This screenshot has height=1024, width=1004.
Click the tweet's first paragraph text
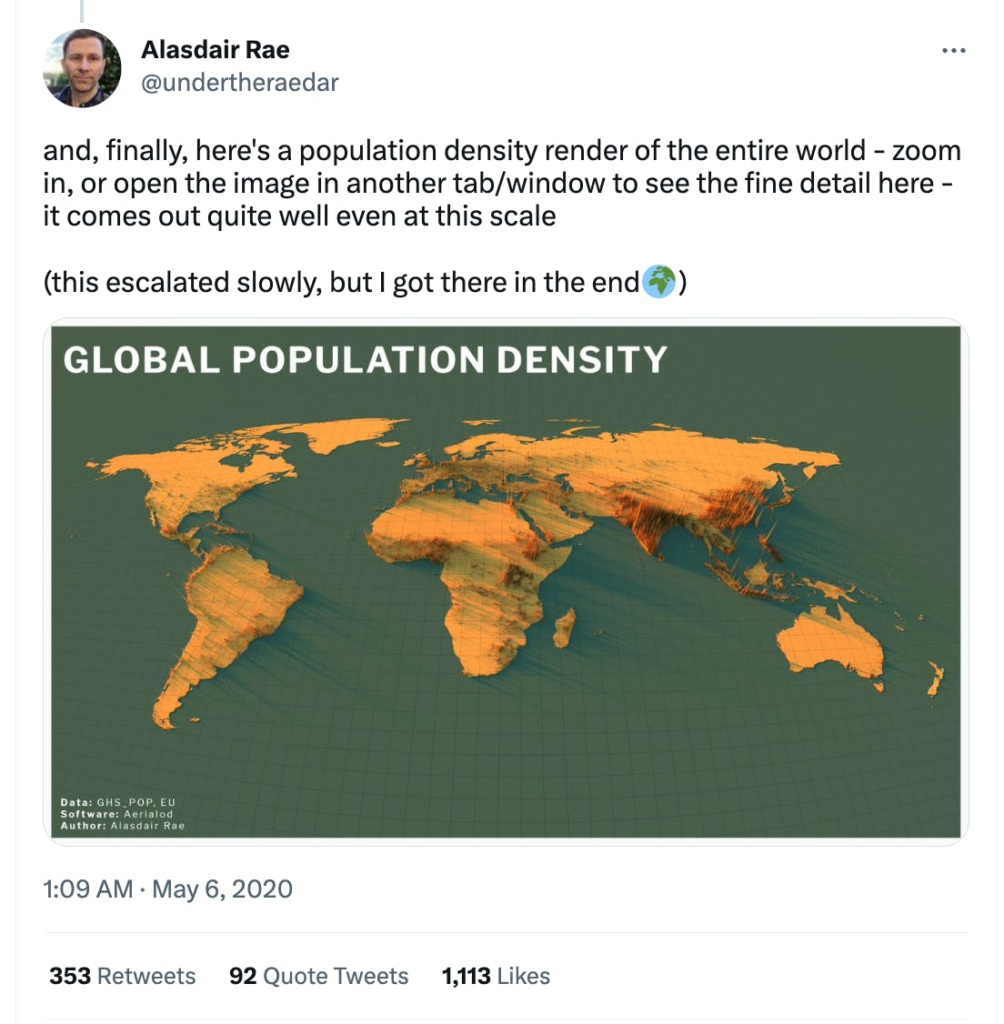(x=500, y=183)
